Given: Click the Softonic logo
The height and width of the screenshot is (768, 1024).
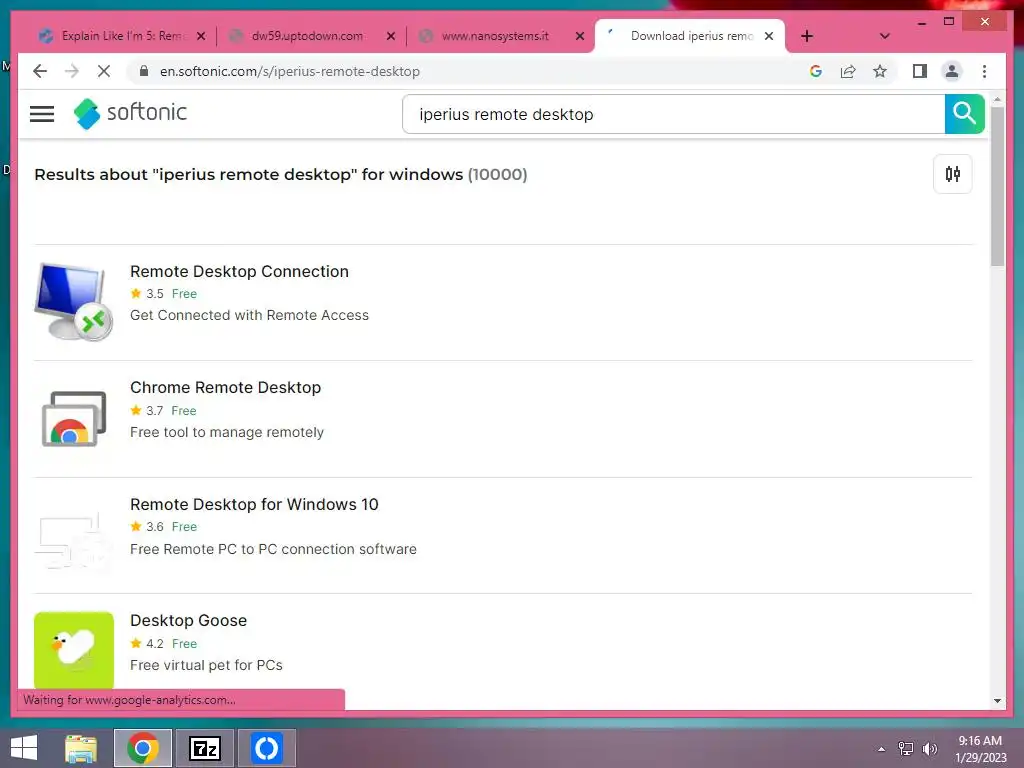Looking at the screenshot, I should point(130,114).
